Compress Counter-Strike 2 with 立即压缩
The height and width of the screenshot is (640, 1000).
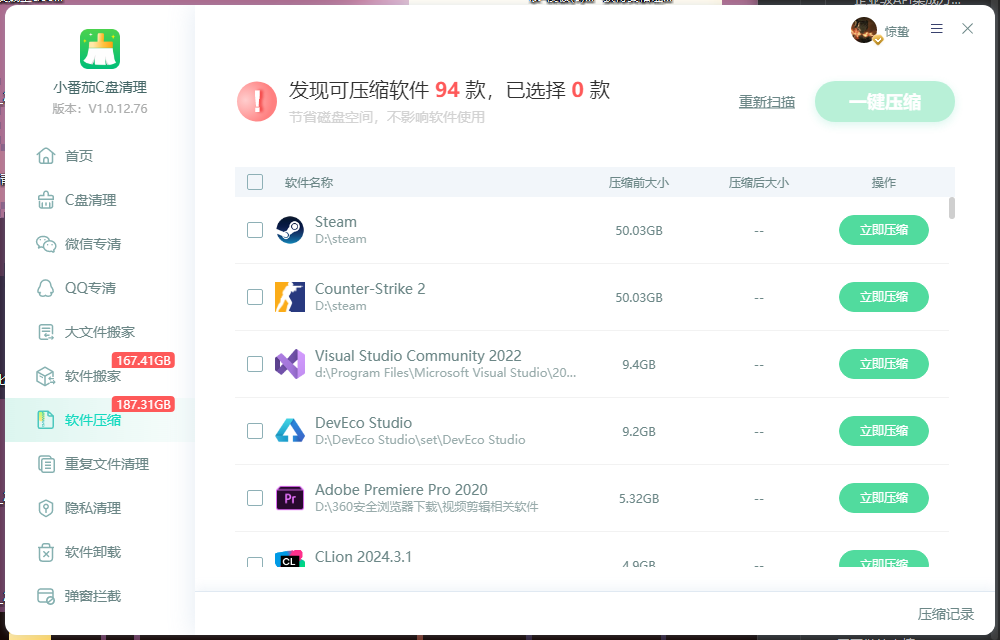883,296
